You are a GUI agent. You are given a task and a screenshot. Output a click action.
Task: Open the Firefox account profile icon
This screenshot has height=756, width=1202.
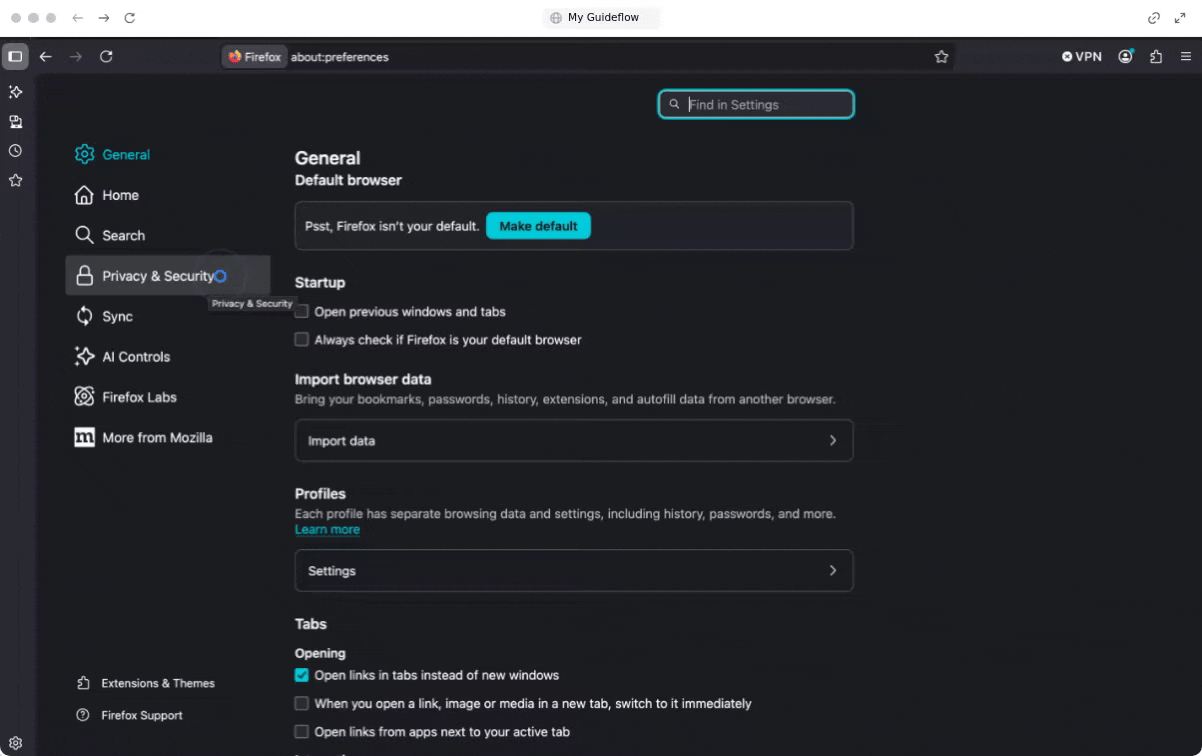click(1126, 57)
